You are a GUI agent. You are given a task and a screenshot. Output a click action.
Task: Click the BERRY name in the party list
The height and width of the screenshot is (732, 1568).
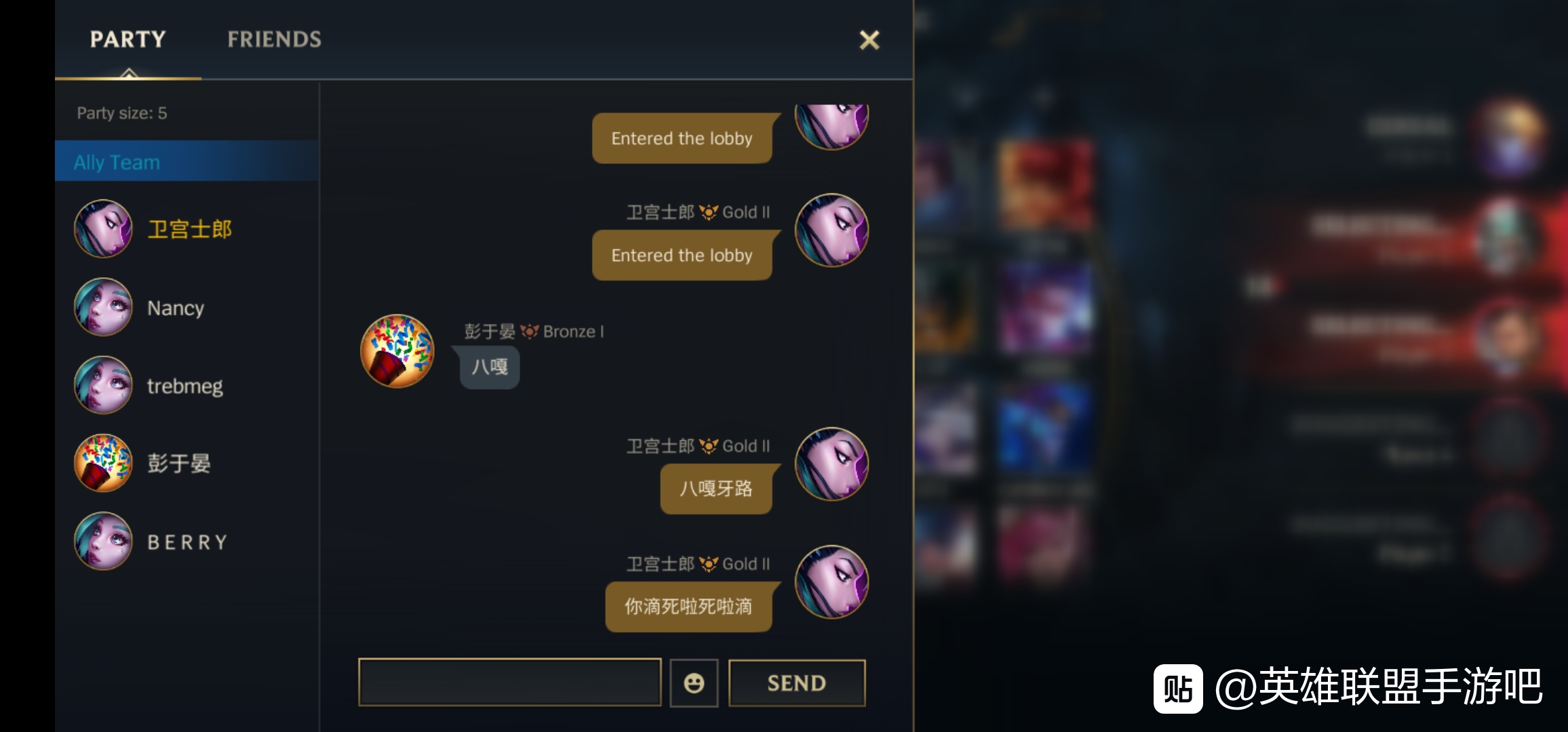click(187, 542)
